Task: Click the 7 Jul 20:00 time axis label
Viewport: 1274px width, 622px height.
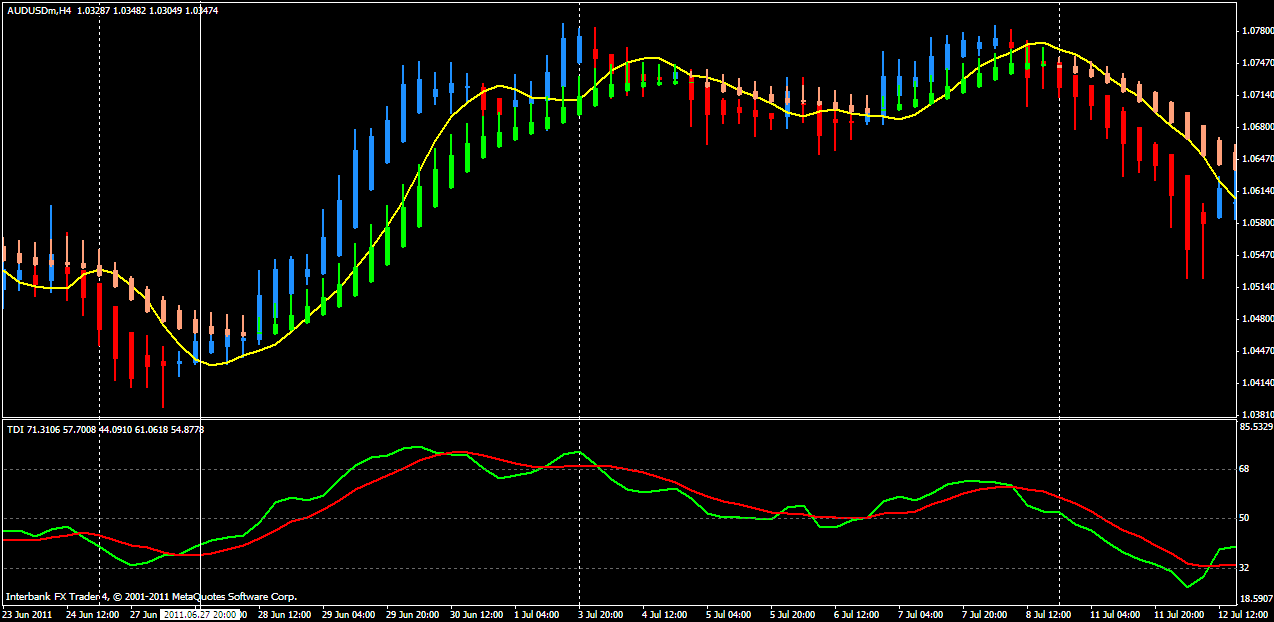Action: [x=987, y=615]
